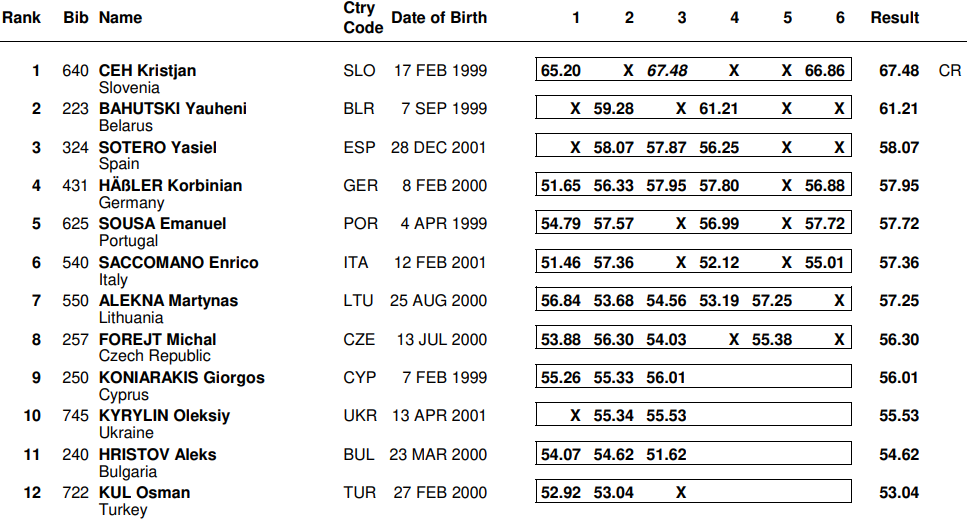Click FOREJT Michal's first attempt 53.88
967x520 pixels.
(x=561, y=339)
